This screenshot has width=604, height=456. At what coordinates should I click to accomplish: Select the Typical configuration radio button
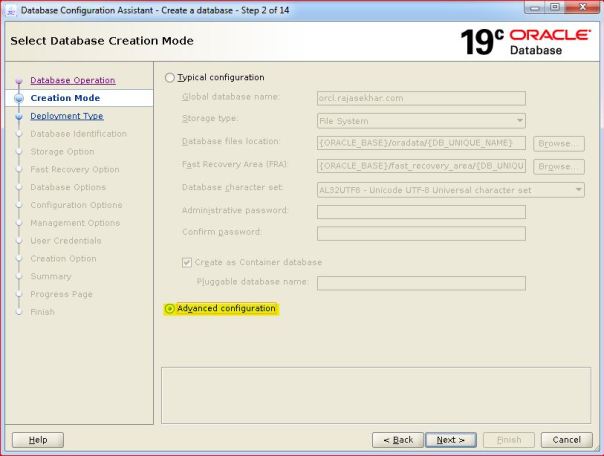pyautogui.click(x=169, y=78)
